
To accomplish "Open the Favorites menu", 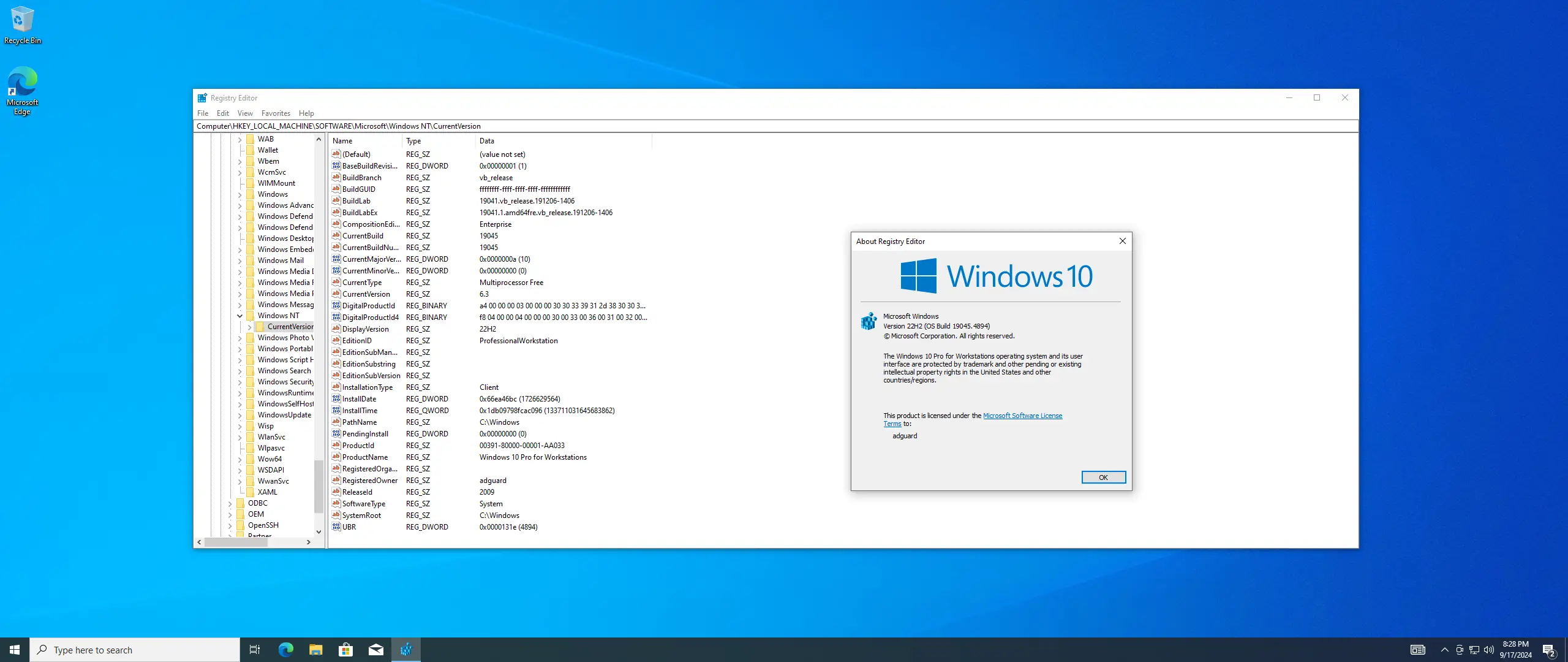I will coord(275,113).
